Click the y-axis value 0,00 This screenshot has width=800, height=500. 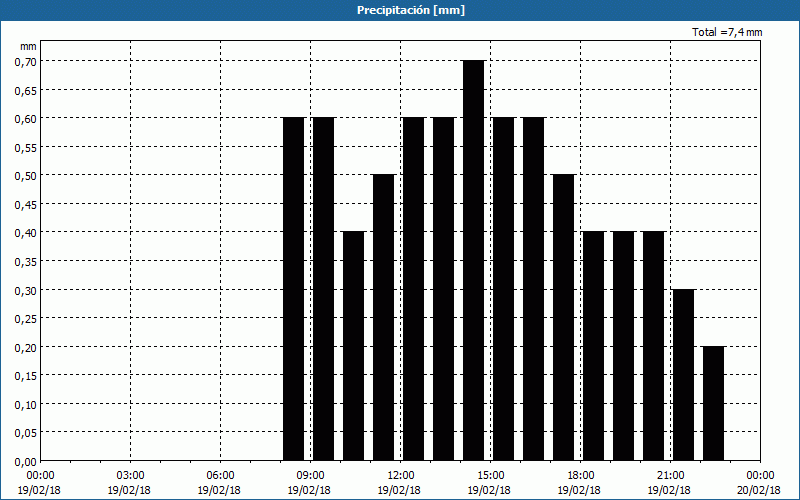click(x=26, y=462)
